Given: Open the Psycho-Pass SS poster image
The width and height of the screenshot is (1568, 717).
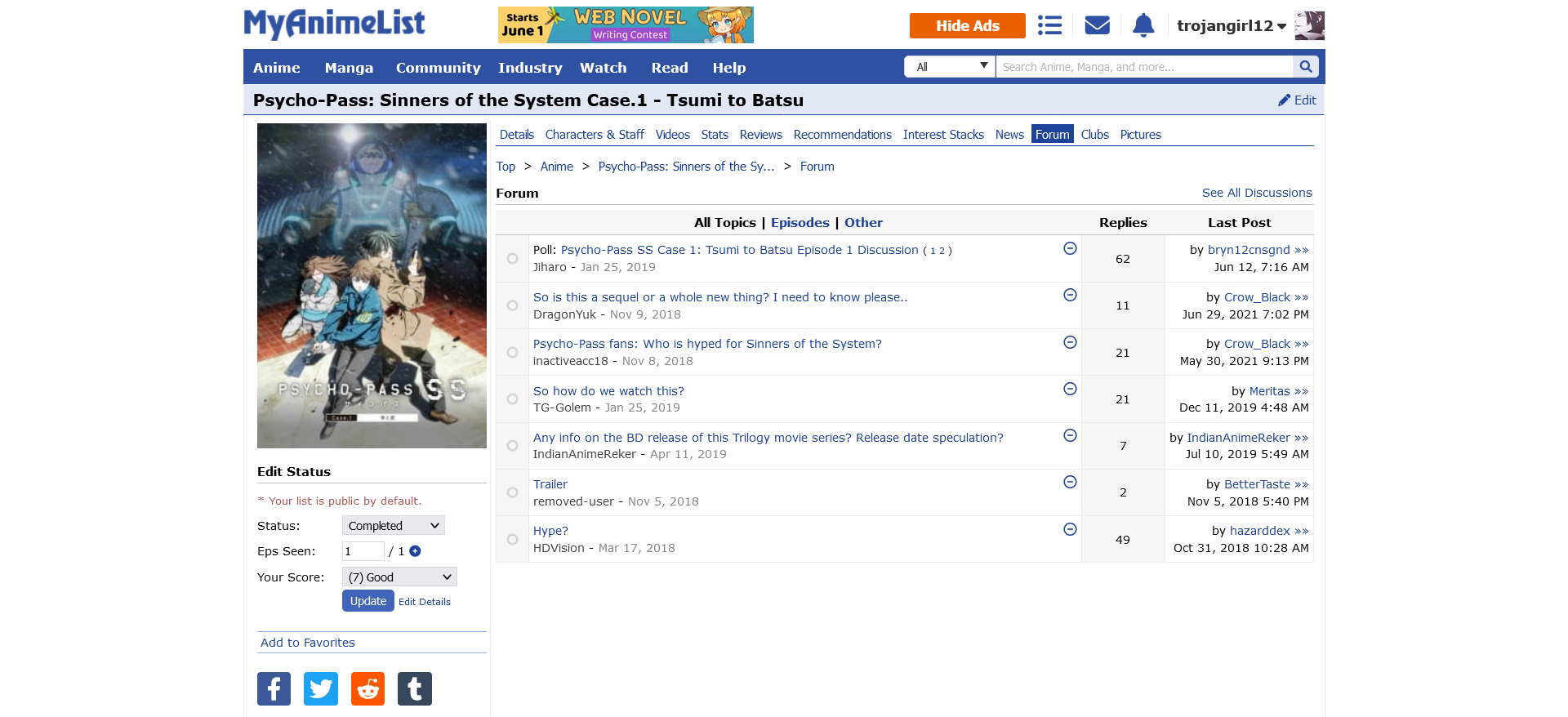Looking at the screenshot, I should (372, 286).
